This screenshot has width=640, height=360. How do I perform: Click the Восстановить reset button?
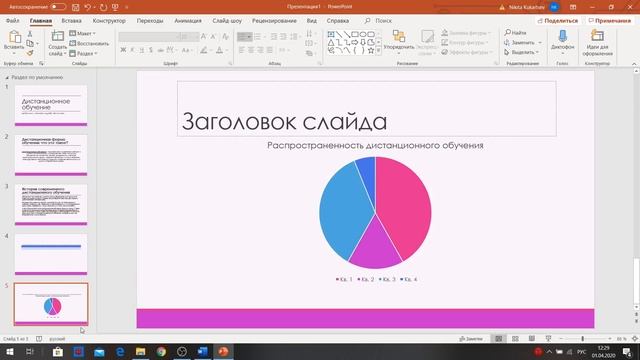coord(89,43)
